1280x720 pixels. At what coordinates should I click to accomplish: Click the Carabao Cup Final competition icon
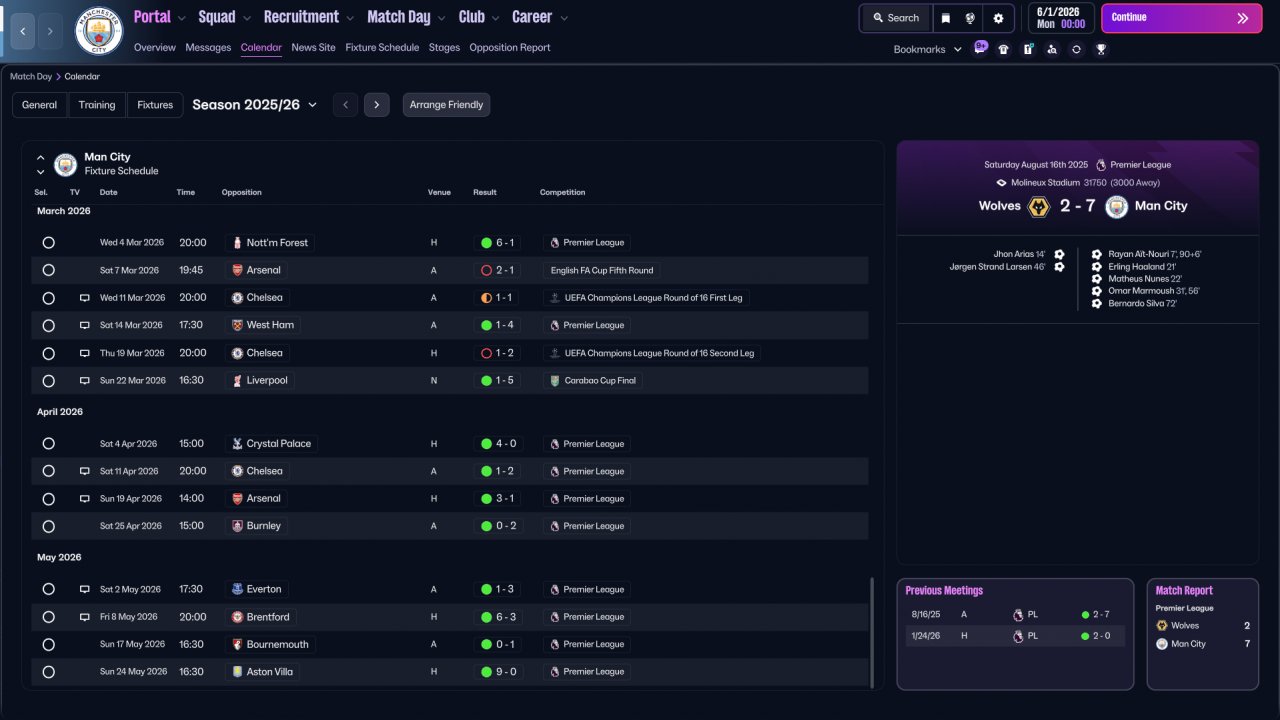555,381
